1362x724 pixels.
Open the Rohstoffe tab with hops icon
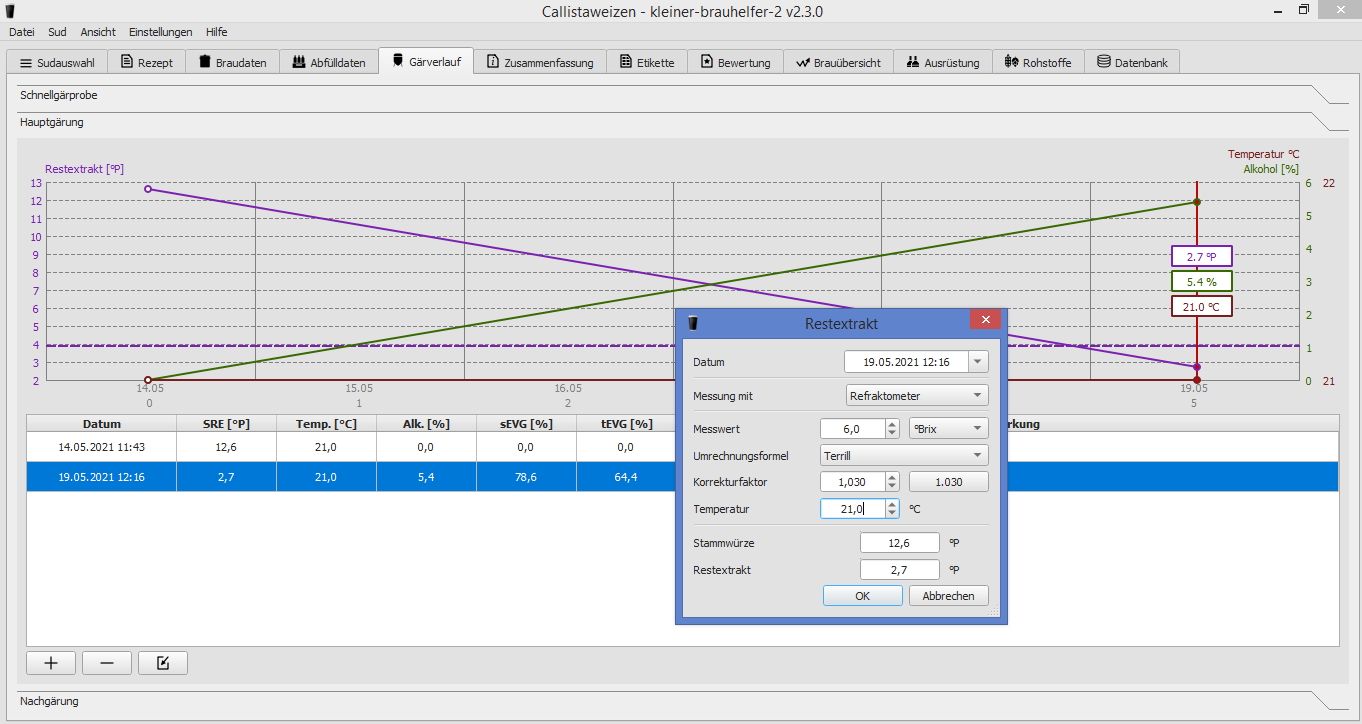(x=1038, y=62)
